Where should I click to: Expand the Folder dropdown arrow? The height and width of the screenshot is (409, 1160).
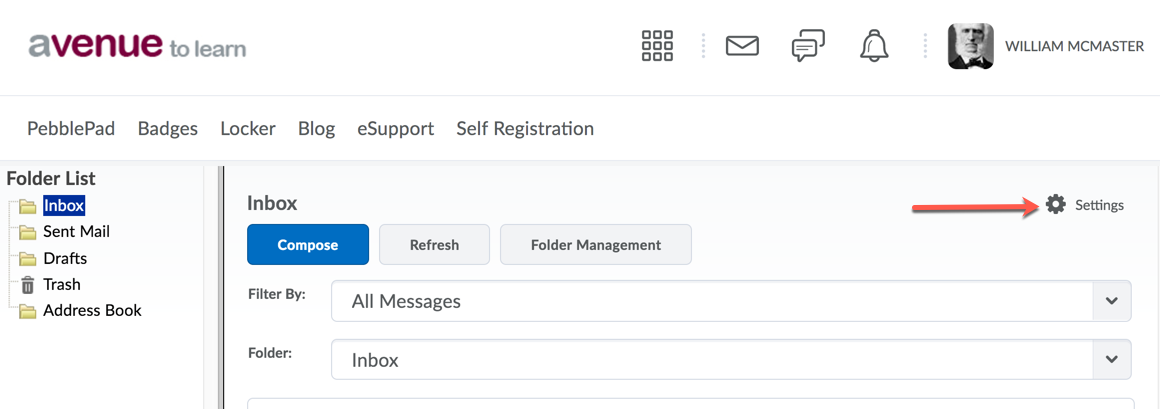tap(1111, 360)
